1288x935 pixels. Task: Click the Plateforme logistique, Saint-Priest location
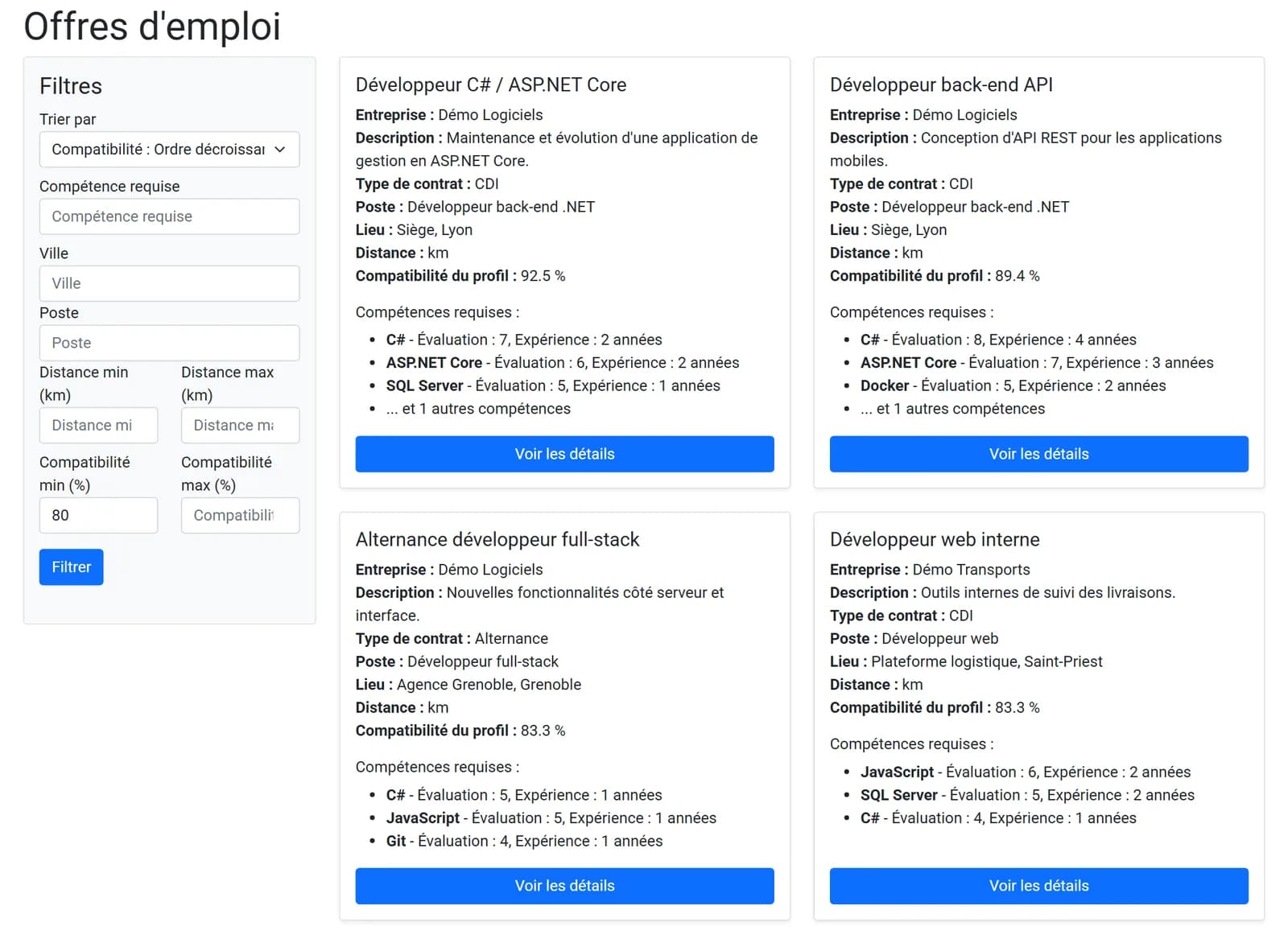click(x=986, y=661)
